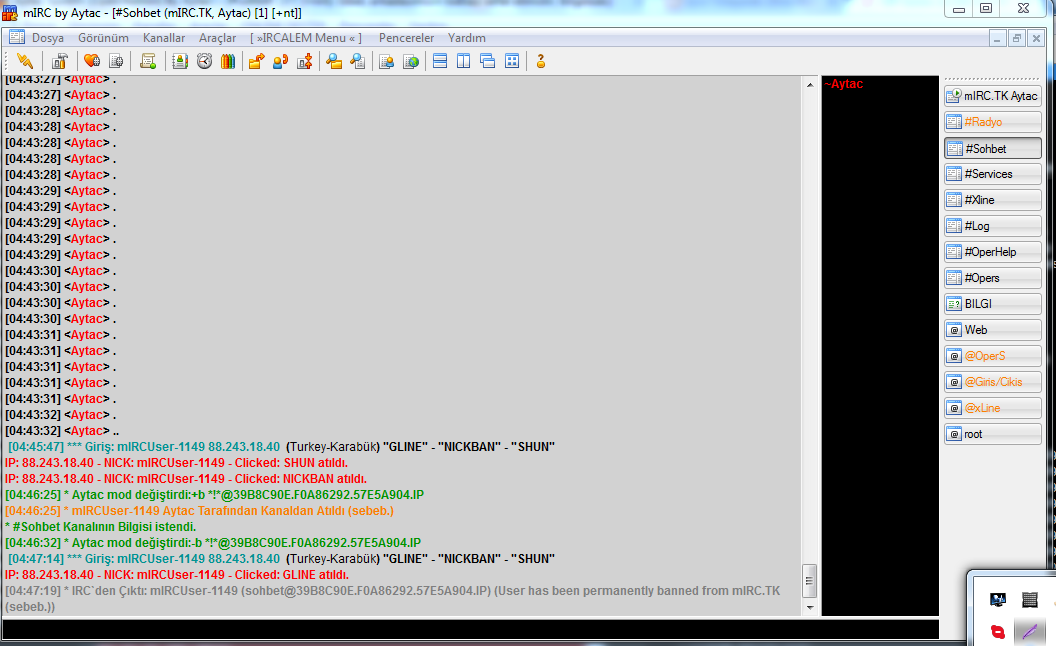The image size is (1056, 646).
Task: Open the root window
Action: point(993,434)
